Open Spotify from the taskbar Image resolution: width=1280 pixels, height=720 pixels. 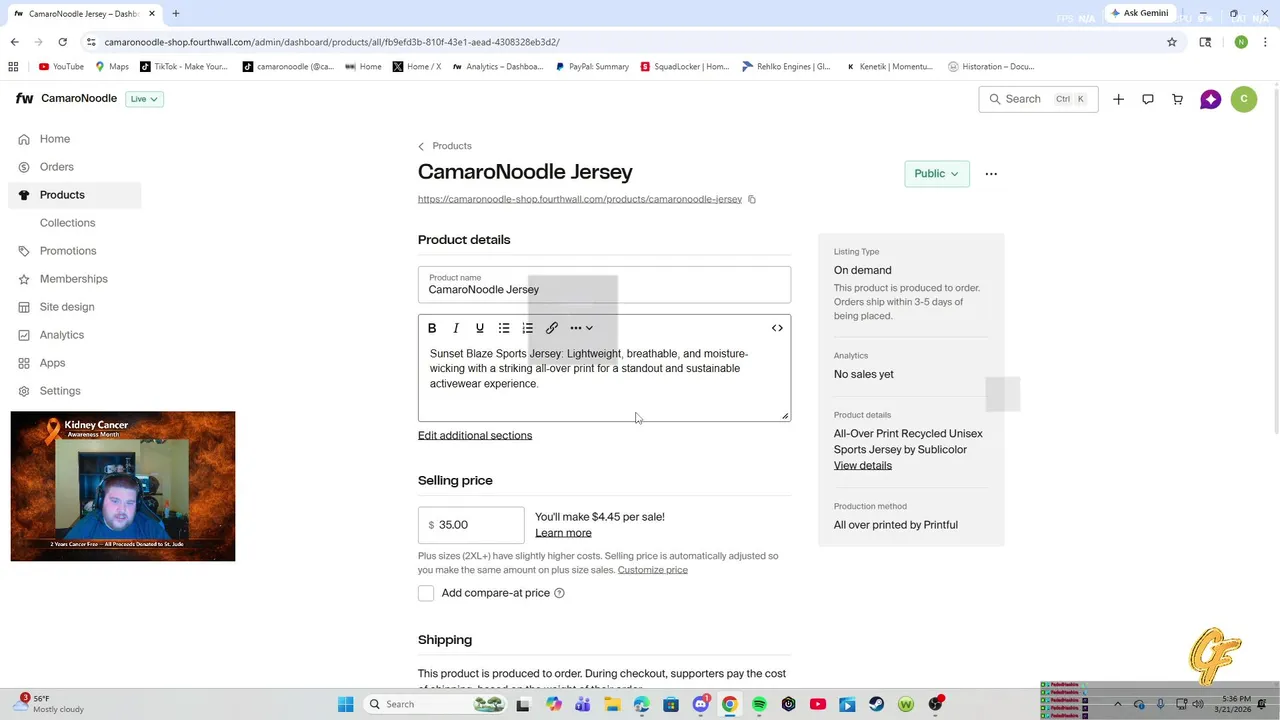(x=759, y=704)
